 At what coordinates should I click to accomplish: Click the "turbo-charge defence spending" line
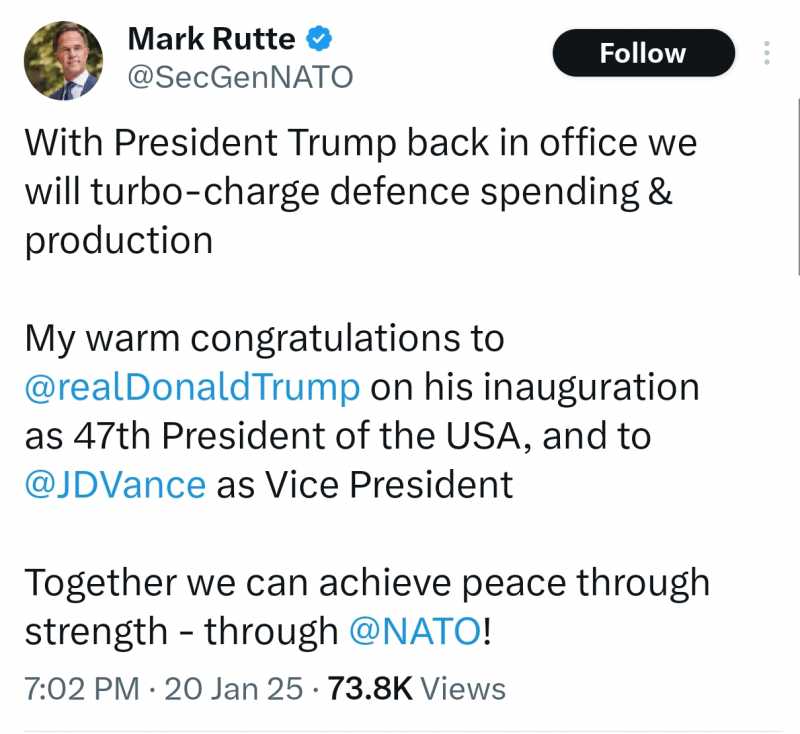(x=348, y=192)
